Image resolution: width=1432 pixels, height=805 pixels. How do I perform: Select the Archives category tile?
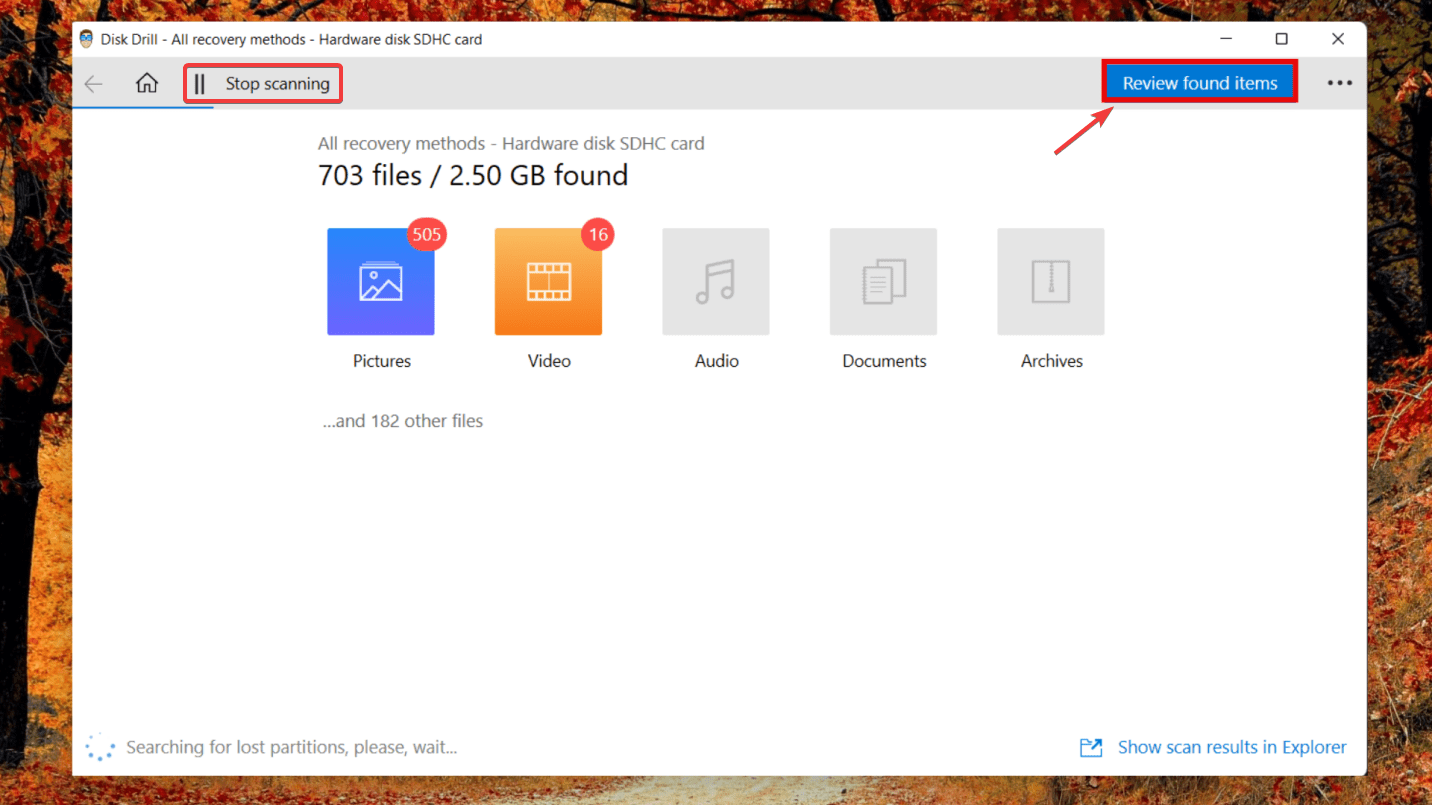tap(1051, 282)
